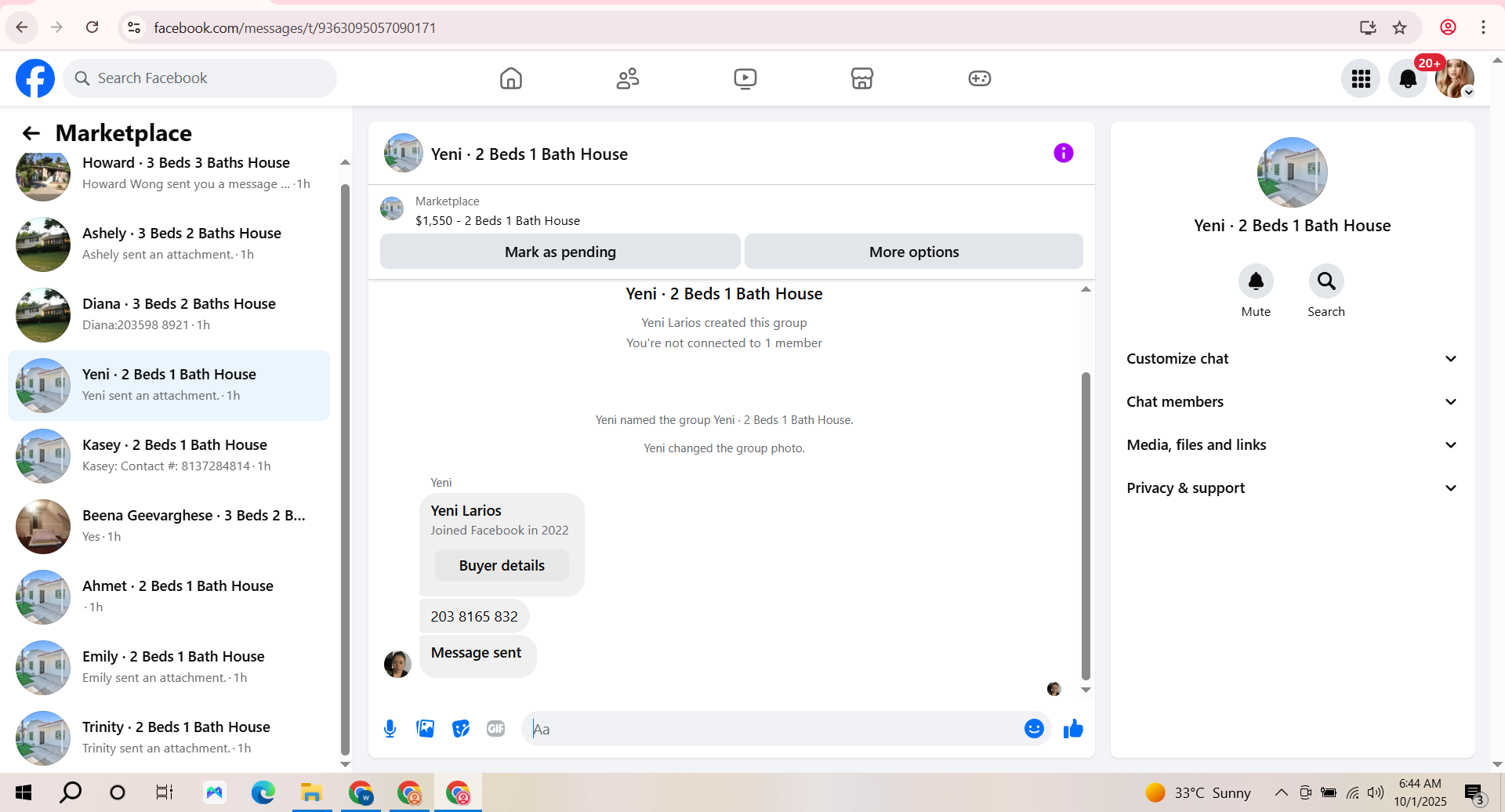Go back using the Marketplace back arrow
The height and width of the screenshot is (812, 1505).
click(x=31, y=133)
